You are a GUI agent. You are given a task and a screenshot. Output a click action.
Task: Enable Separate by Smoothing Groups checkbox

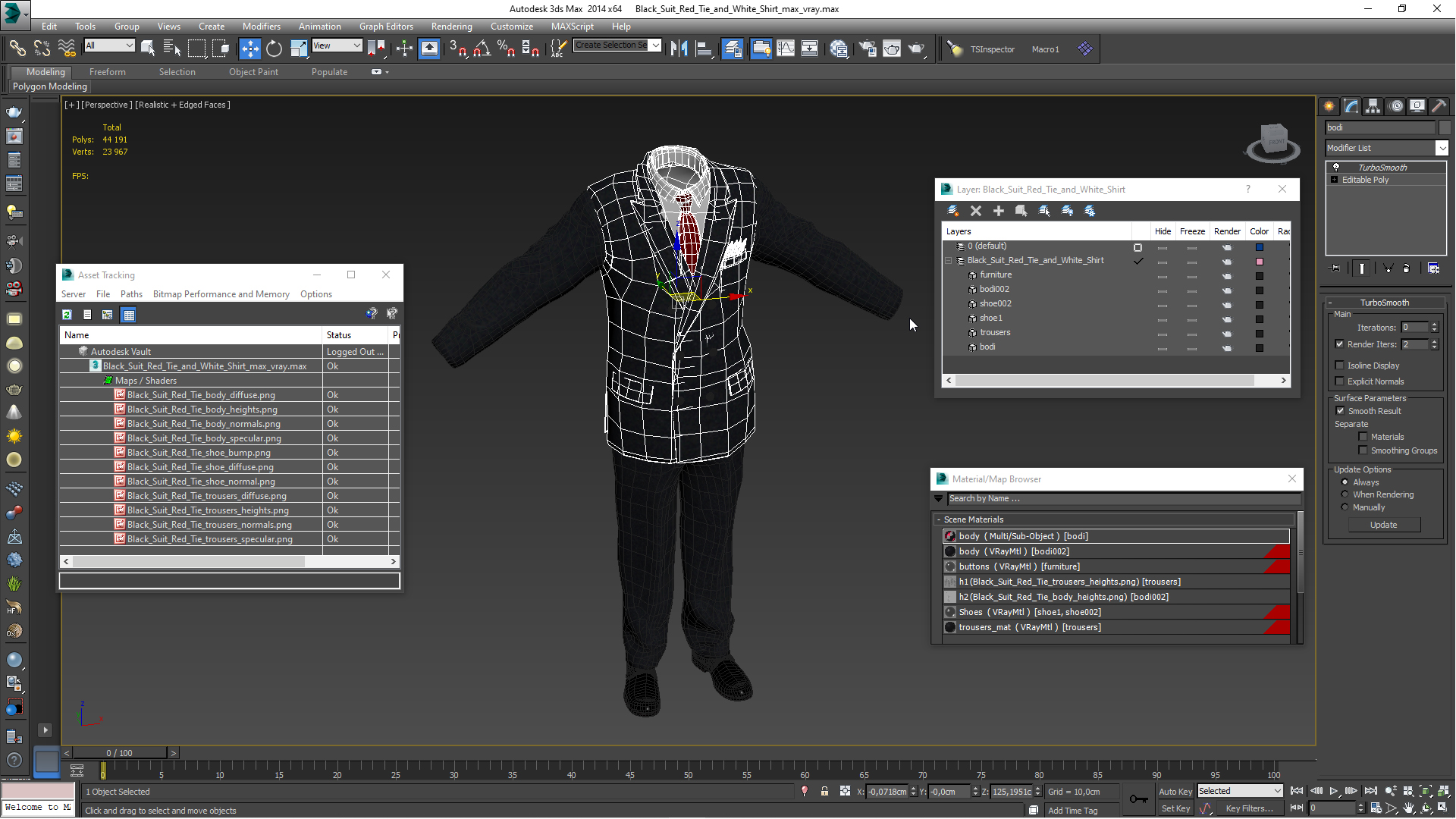tap(1363, 450)
